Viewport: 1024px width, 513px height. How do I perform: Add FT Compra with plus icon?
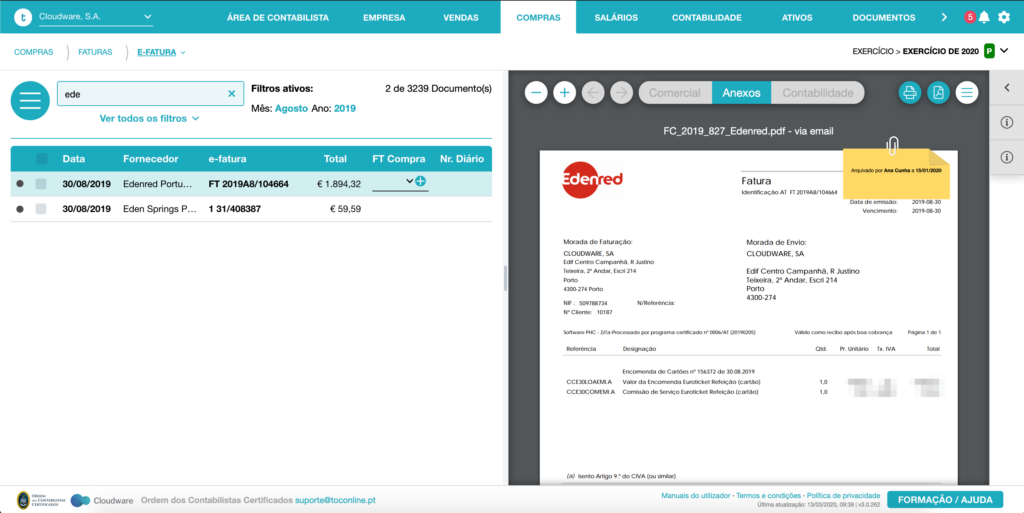(421, 181)
